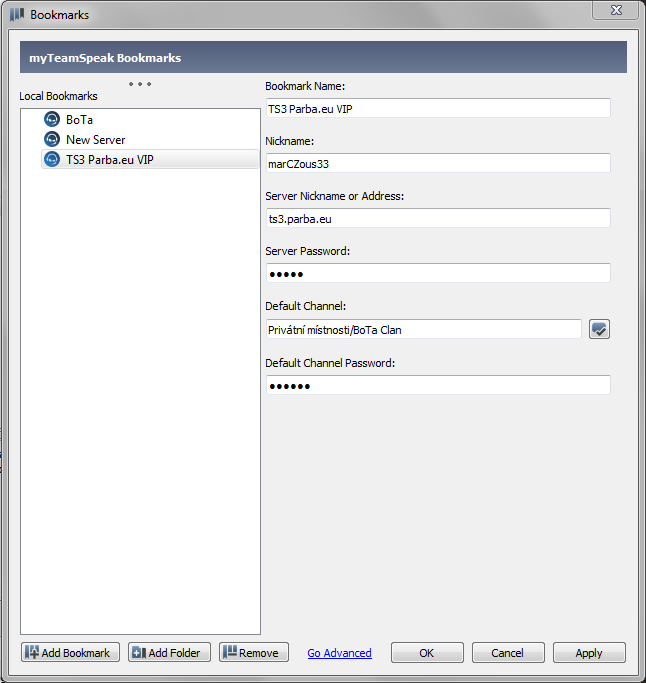The height and width of the screenshot is (683, 646).
Task: Close the Bookmarks dialog window
Action: (615, 10)
